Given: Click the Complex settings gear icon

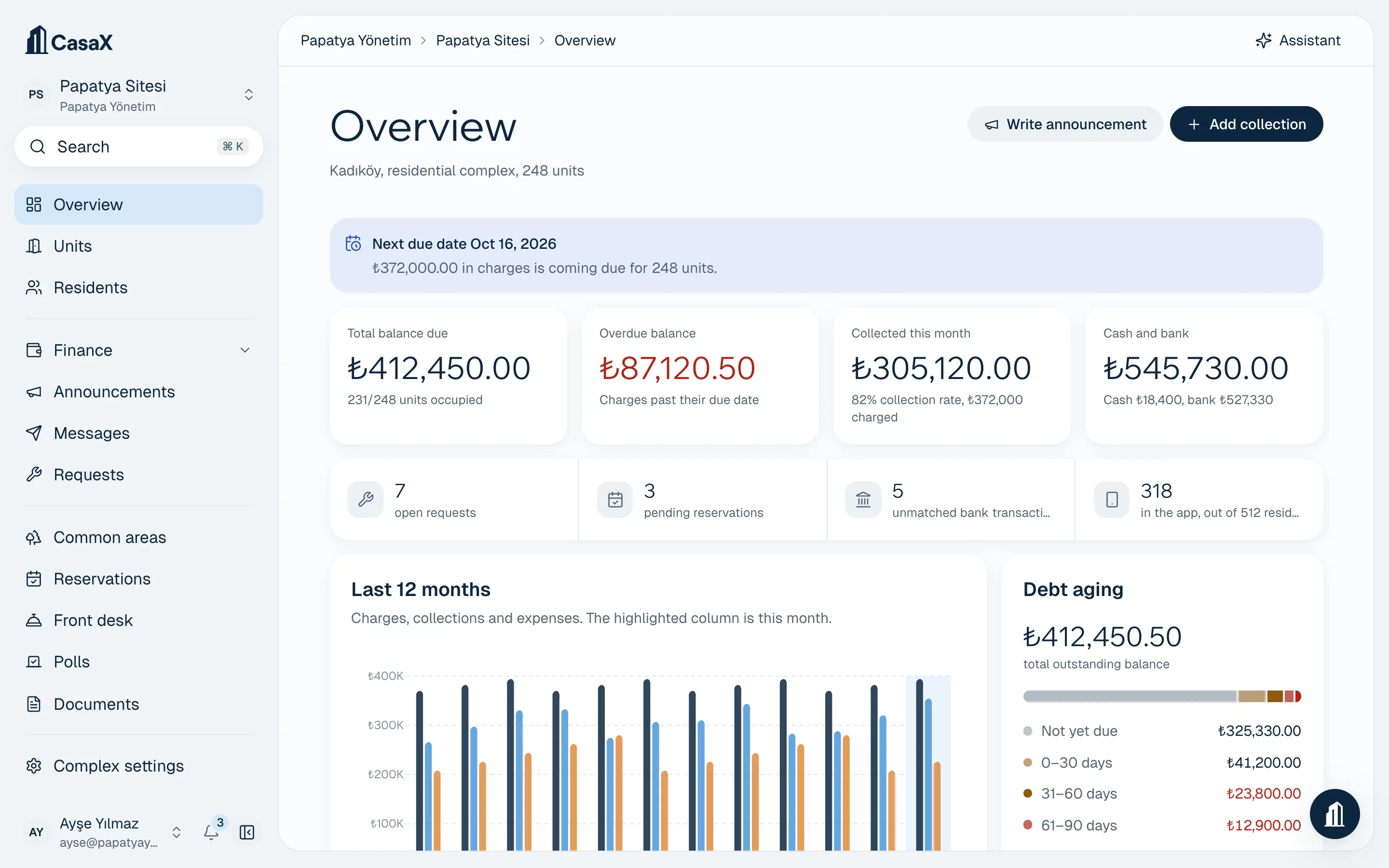Looking at the screenshot, I should pyautogui.click(x=34, y=766).
